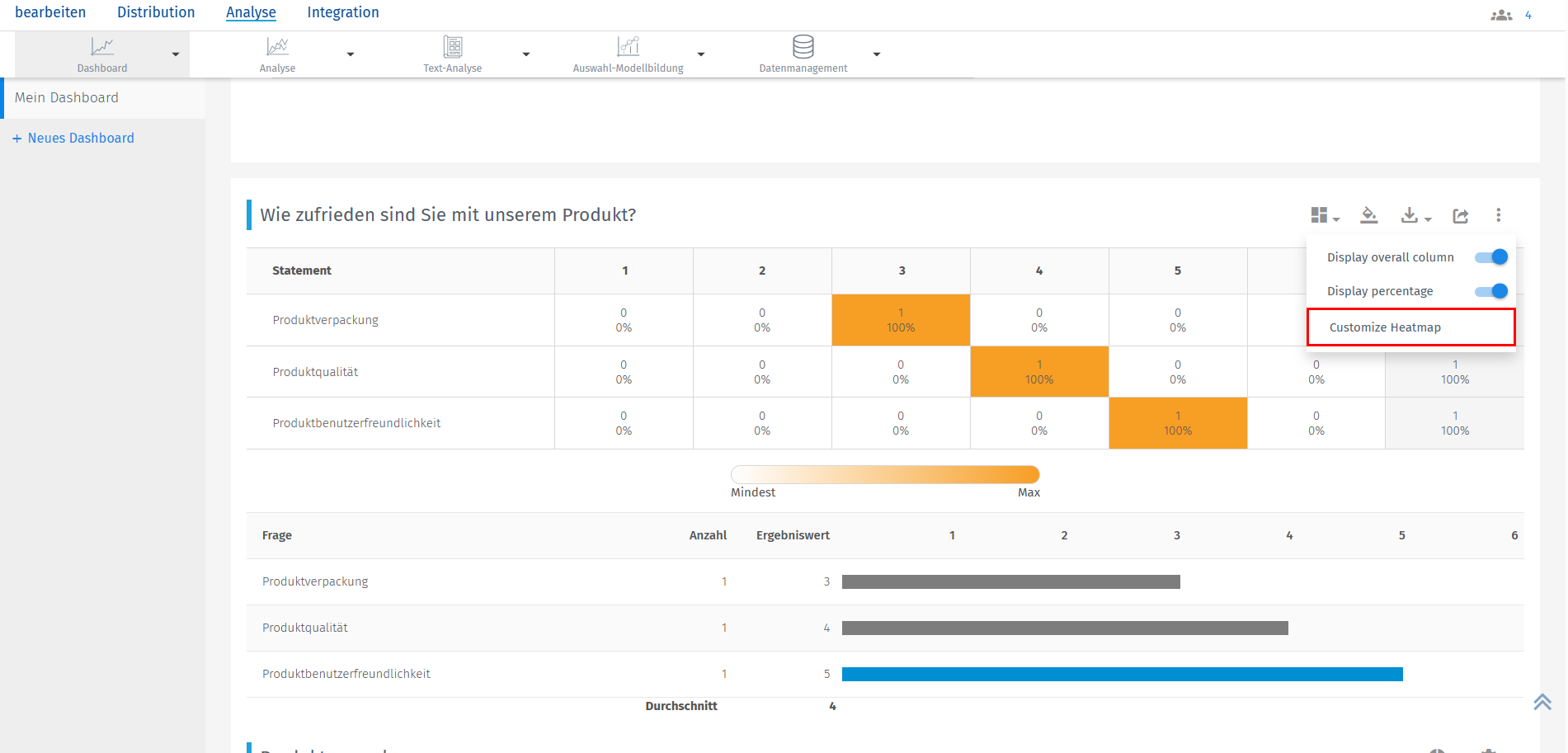Open the download options dropdown

1415,215
